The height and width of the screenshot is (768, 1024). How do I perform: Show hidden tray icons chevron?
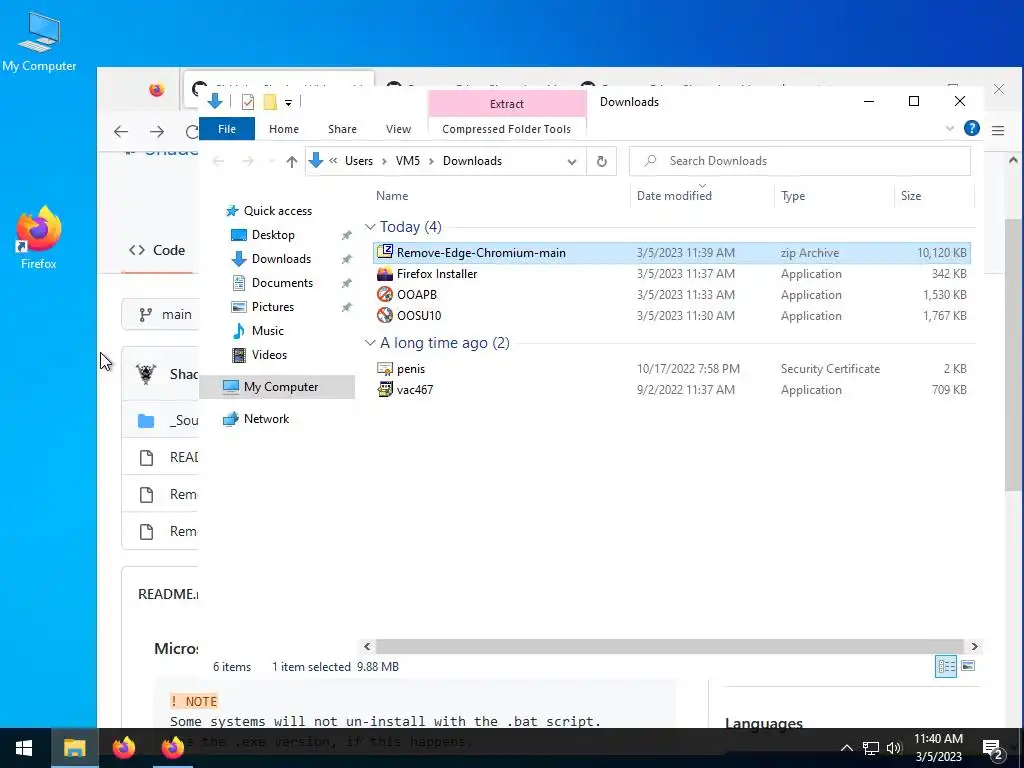[x=846, y=748]
